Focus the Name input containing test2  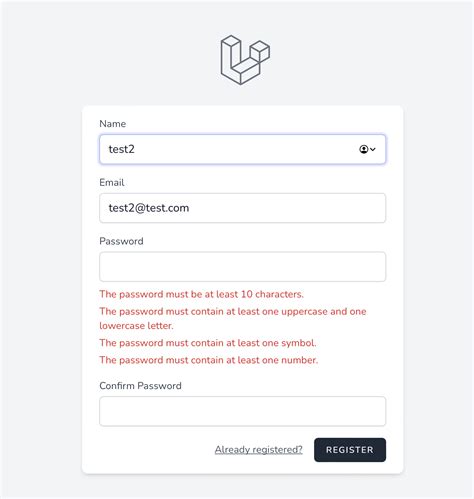(x=242, y=149)
